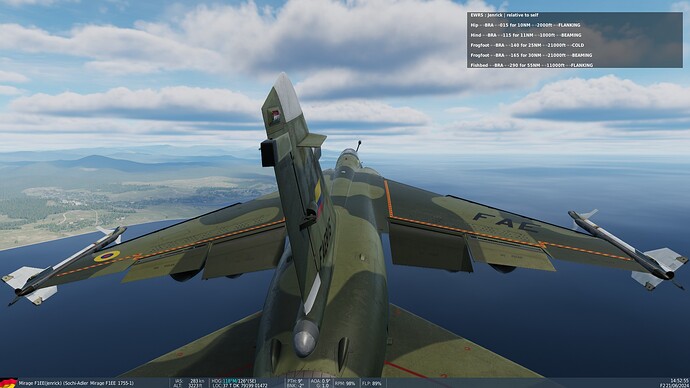Select the Frogfoot BRA 140 for 25NM COLD line
This screenshot has width=690, height=388.
[x=527, y=45]
